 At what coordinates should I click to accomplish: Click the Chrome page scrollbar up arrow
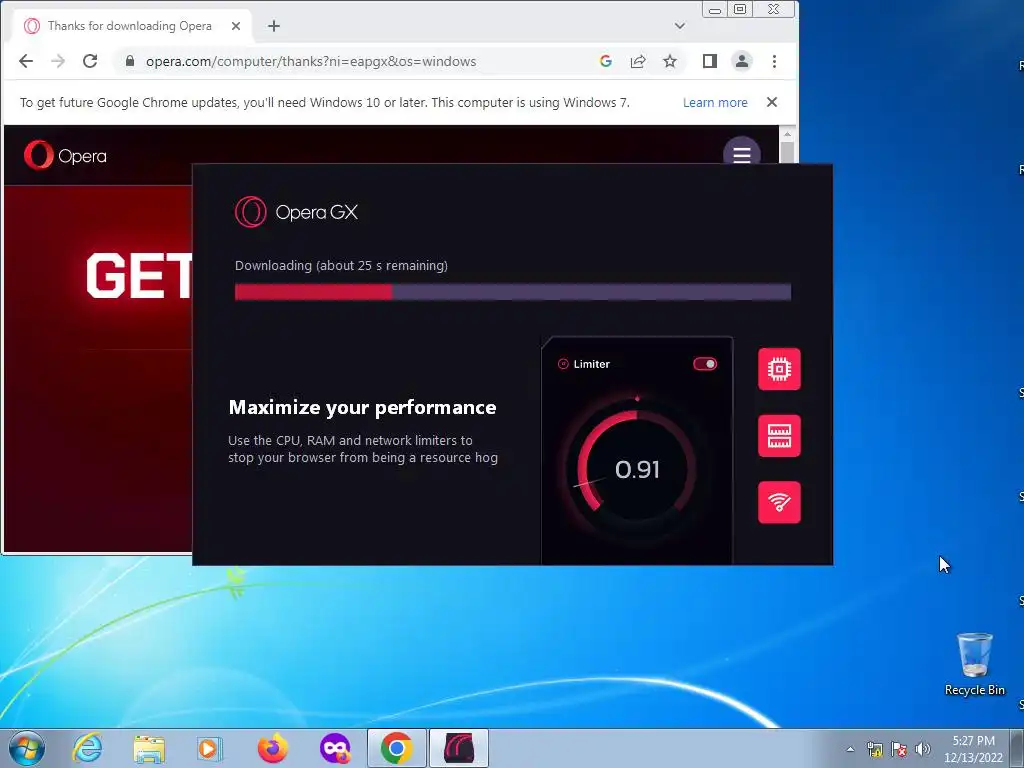tap(787, 133)
